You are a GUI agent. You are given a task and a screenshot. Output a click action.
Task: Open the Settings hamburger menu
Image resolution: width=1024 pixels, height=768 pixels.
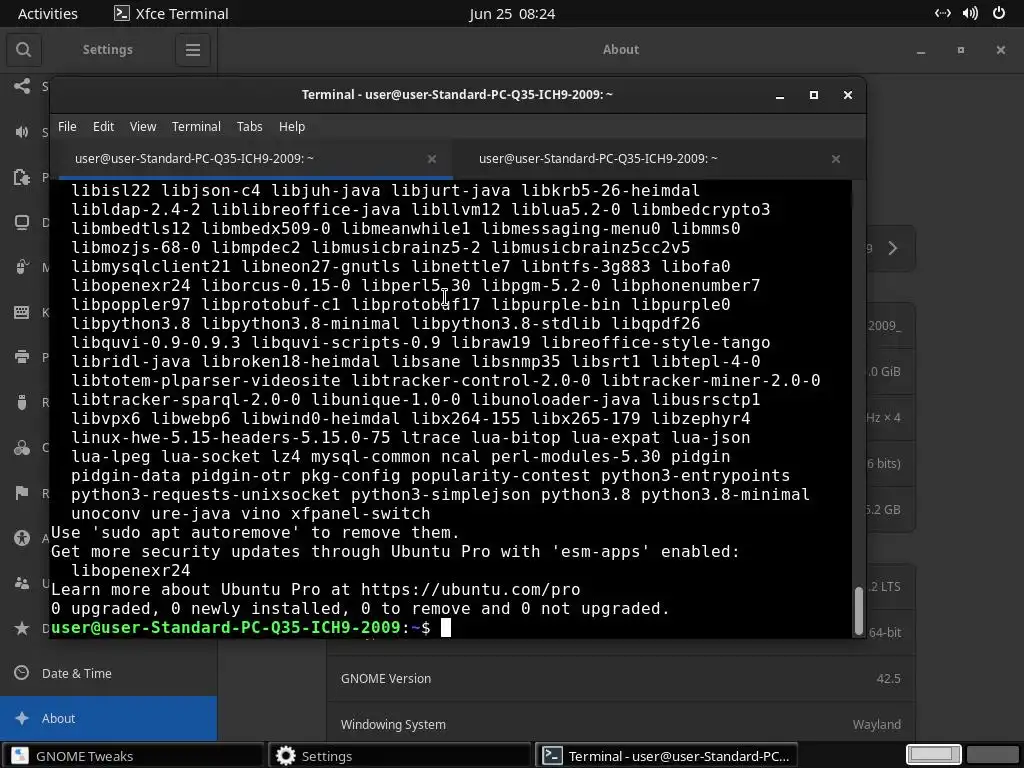point(193,50)
